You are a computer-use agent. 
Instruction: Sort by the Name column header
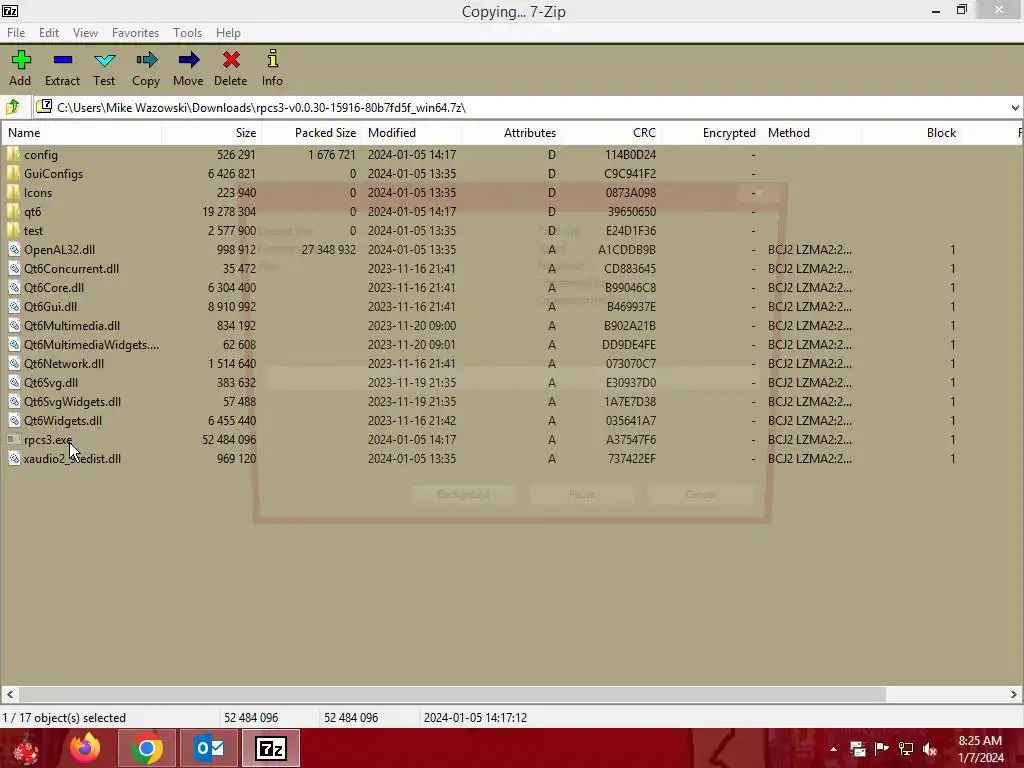click(81, 133)
